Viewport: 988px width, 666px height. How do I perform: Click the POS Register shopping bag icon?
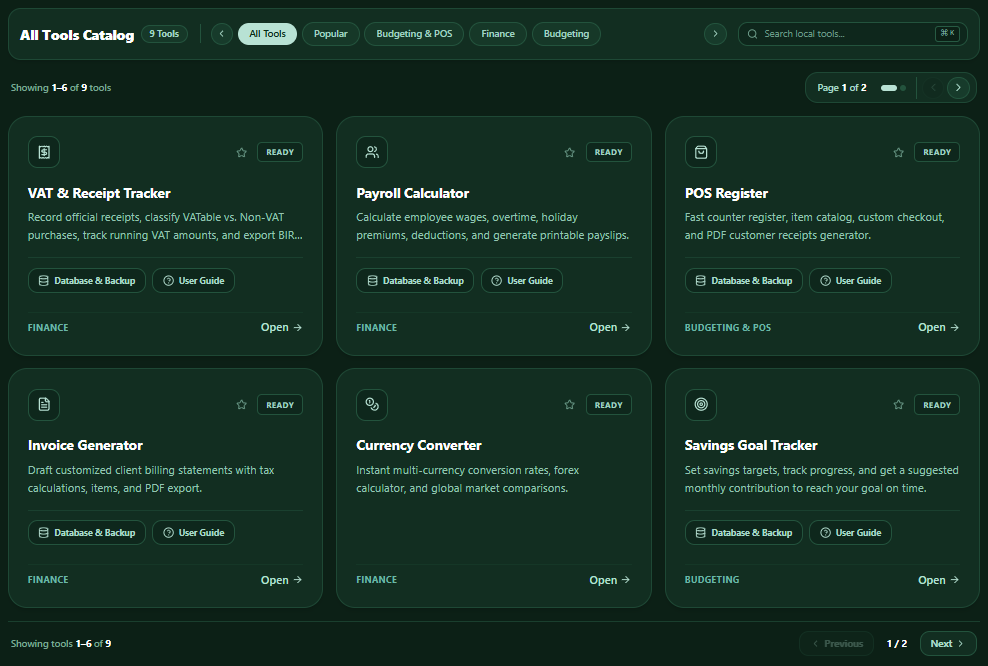click(x=701, y=152)
